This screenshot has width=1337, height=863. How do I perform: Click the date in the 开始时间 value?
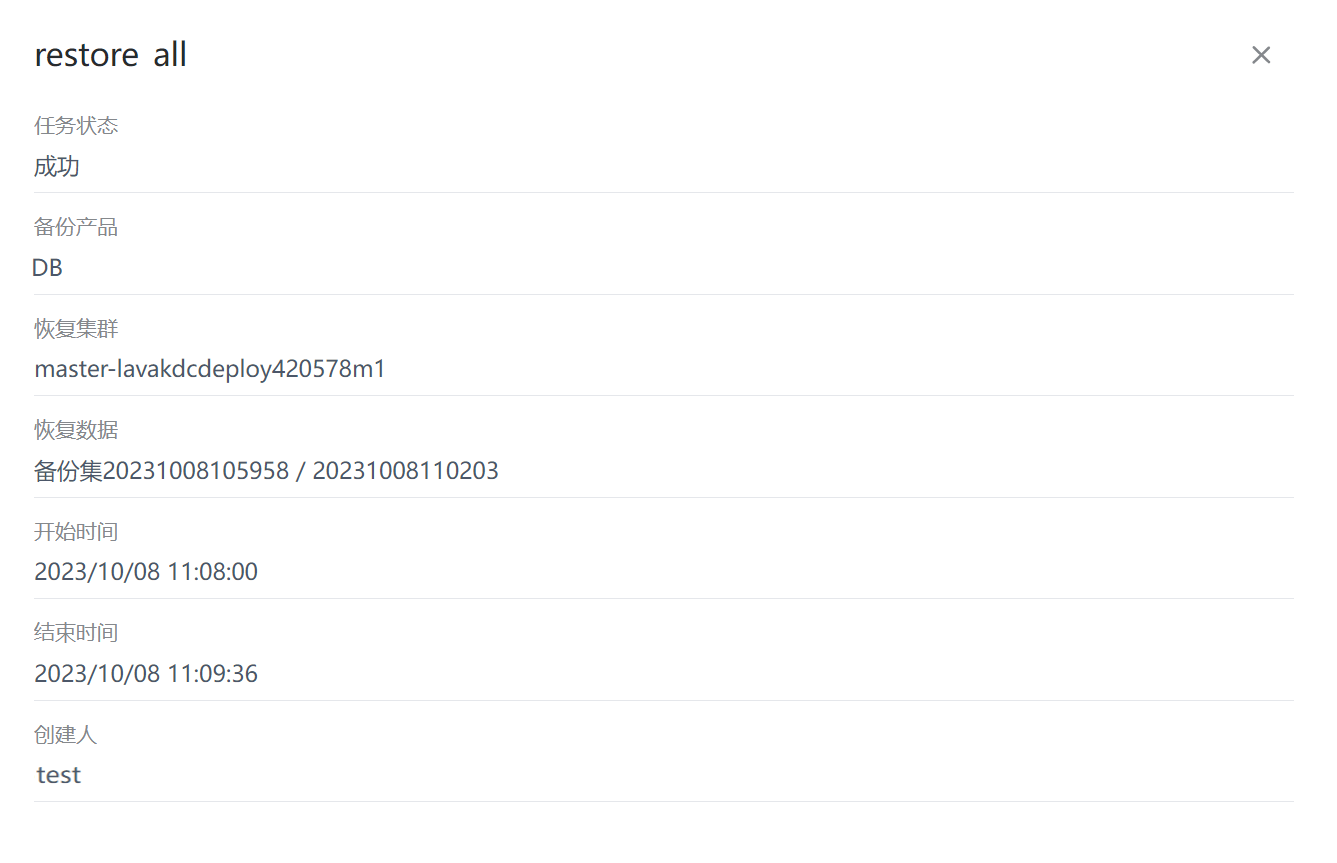[97, 572]
